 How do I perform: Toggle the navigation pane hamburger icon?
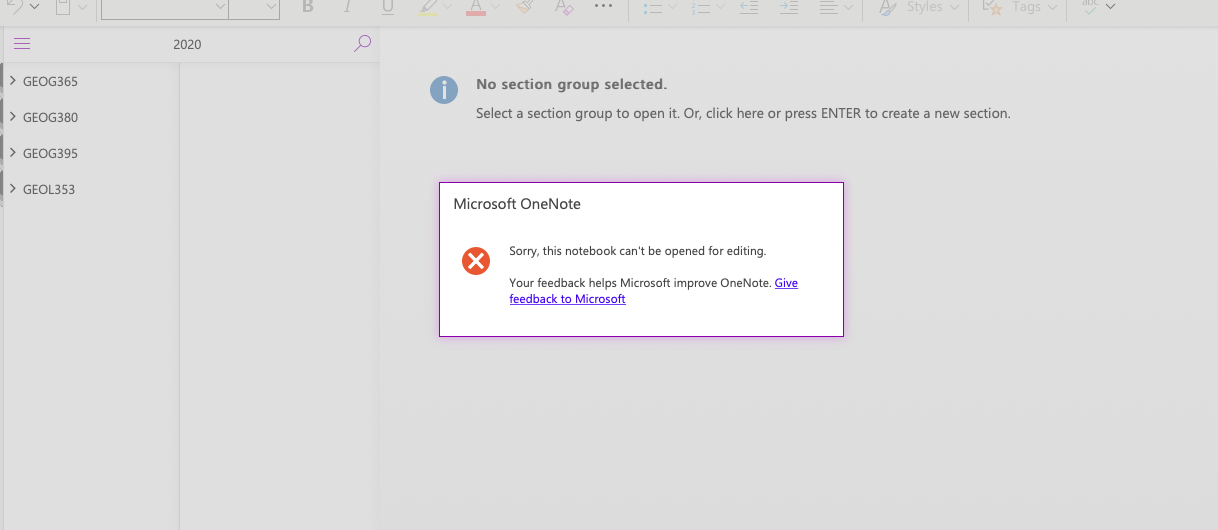22,44
